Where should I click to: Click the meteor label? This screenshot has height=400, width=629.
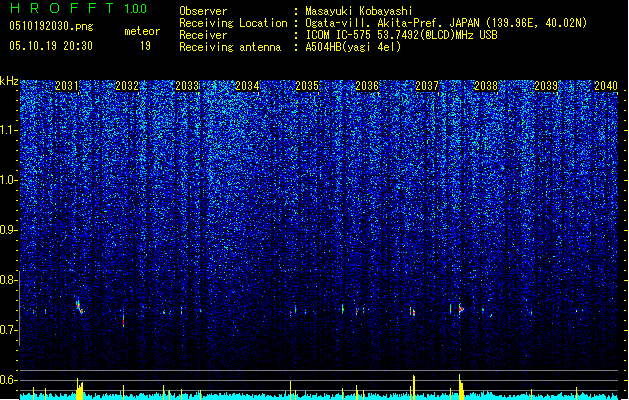point(142,31)
